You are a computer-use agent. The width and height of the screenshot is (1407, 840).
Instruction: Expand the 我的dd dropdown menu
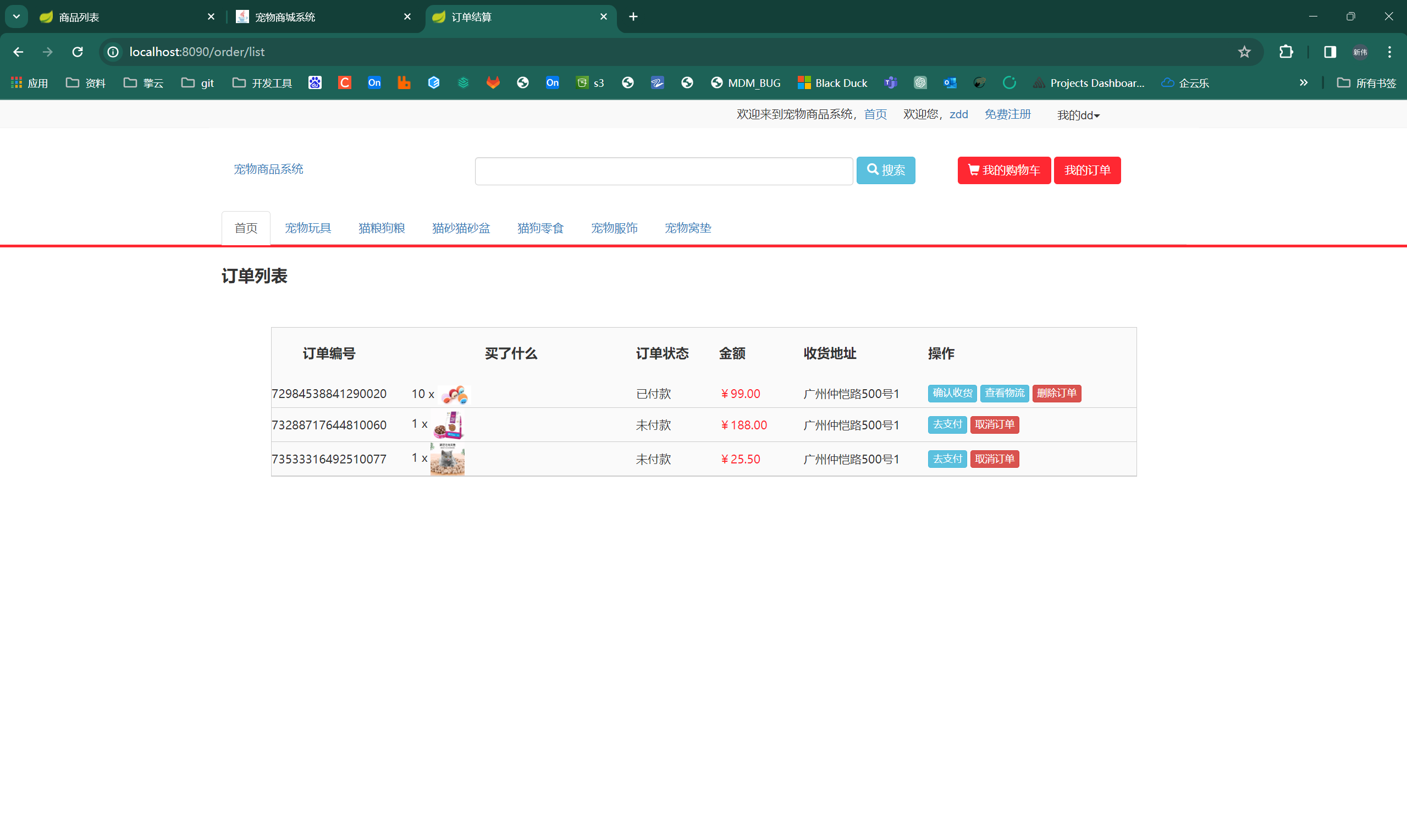click(1078, 115)
